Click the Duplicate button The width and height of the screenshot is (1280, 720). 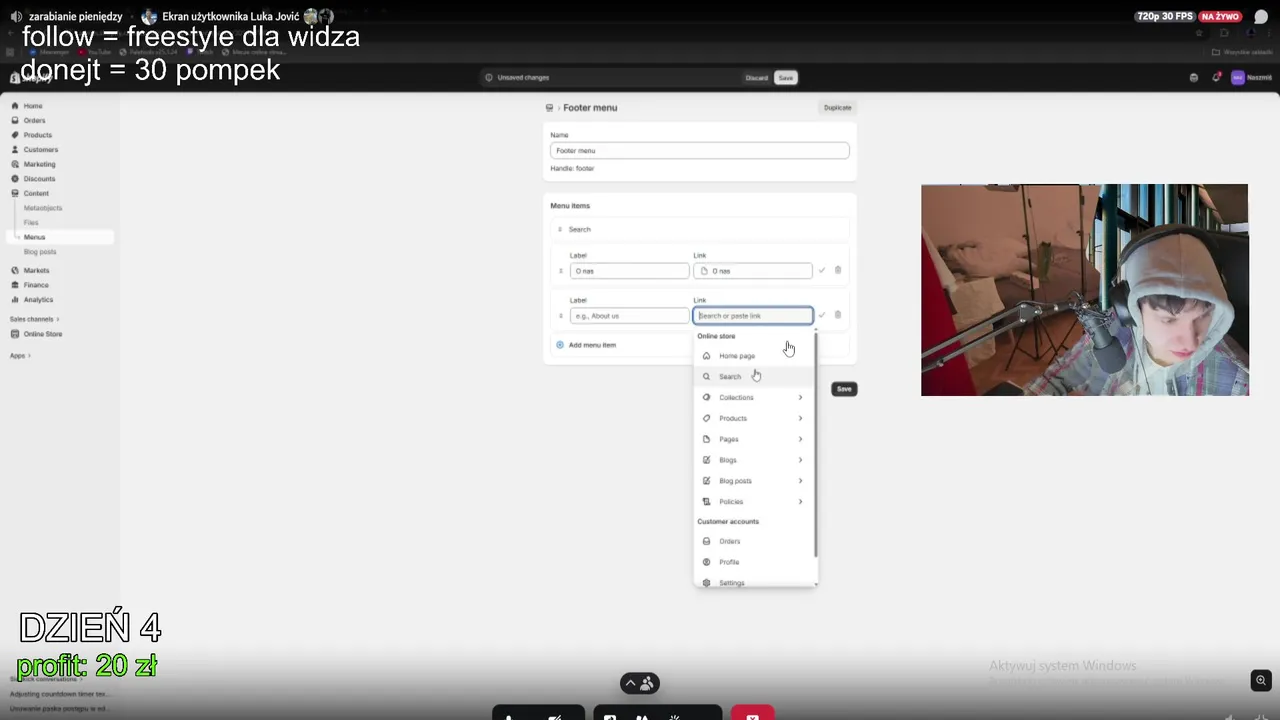pos(838,108)
